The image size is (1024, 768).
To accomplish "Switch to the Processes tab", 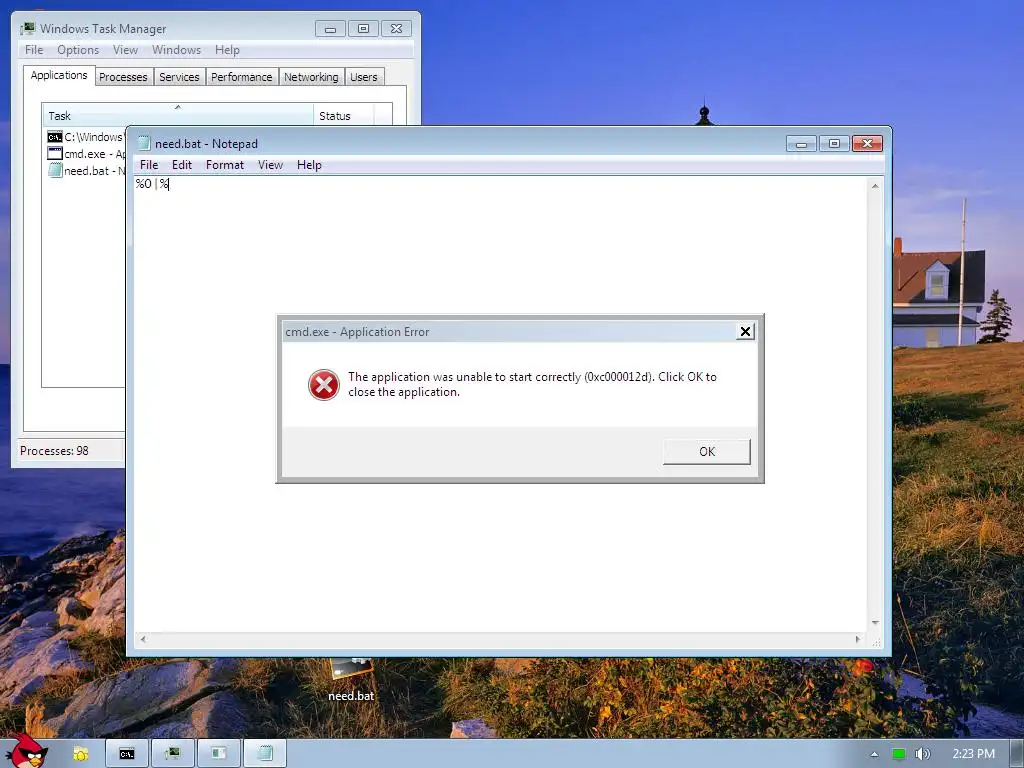I will tap(123, 77).
